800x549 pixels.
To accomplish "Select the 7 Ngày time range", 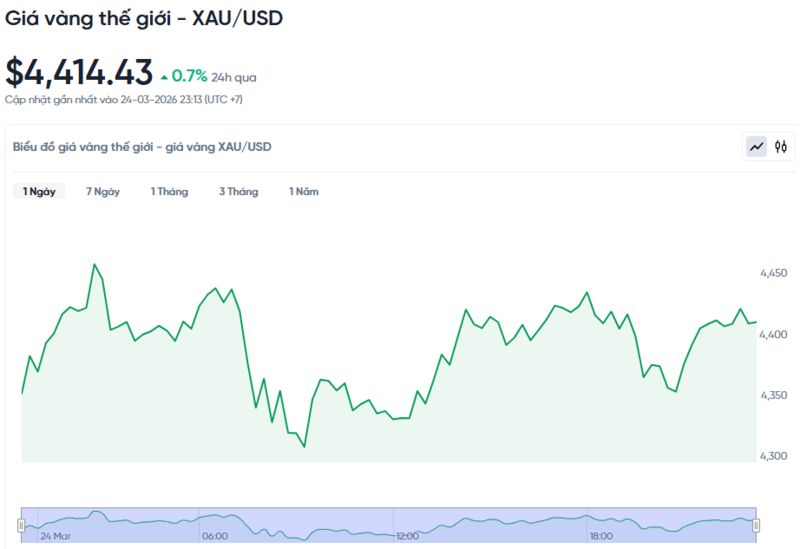I will coord(103,191).
